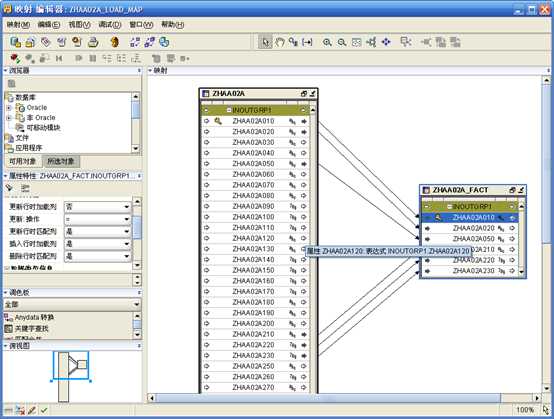Click the tag-shaped icon in the main toolbar
Screen dimensions: 554x419
(46, 42)
